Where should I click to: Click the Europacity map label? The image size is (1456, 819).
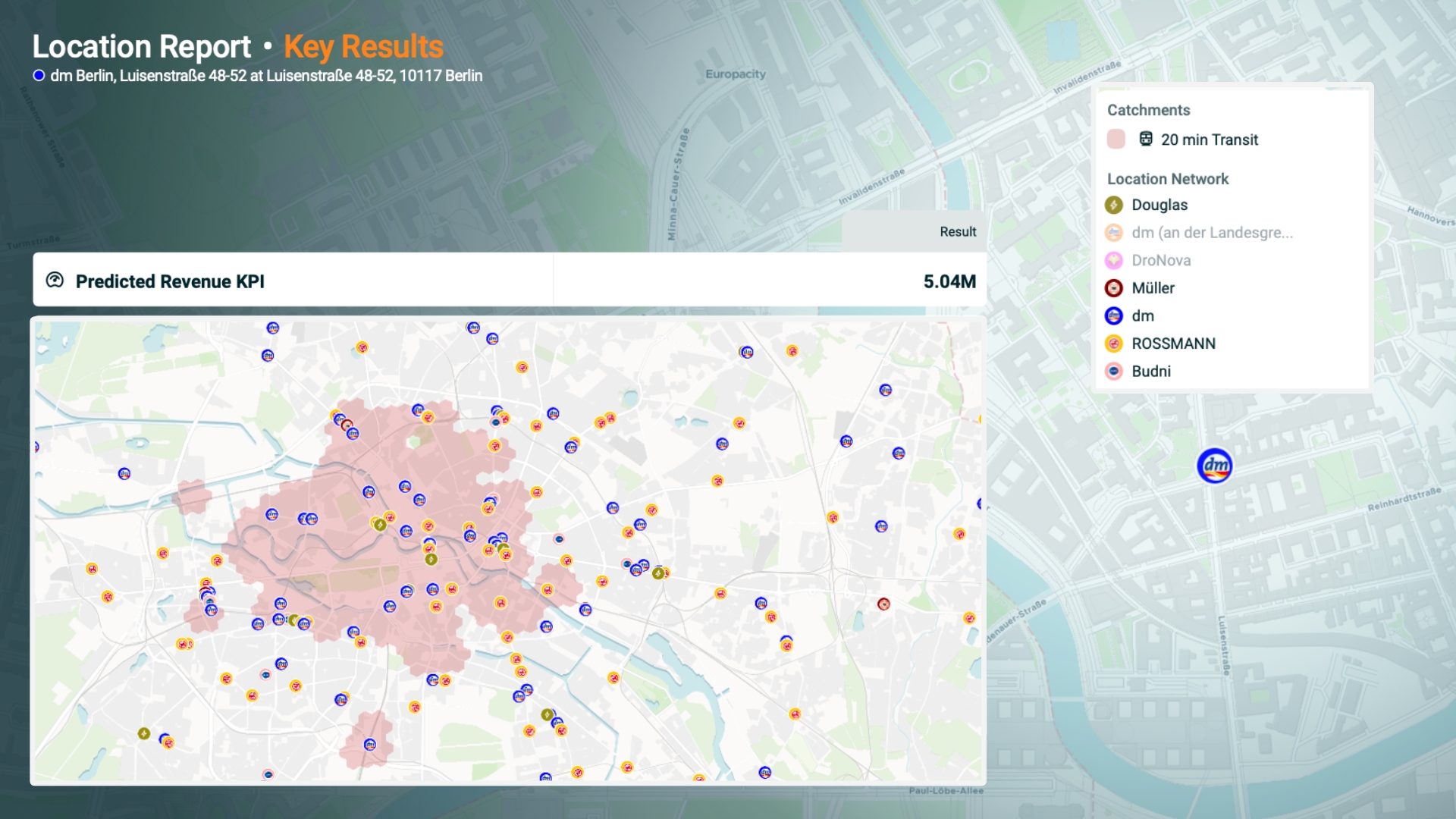pos(736,74)
